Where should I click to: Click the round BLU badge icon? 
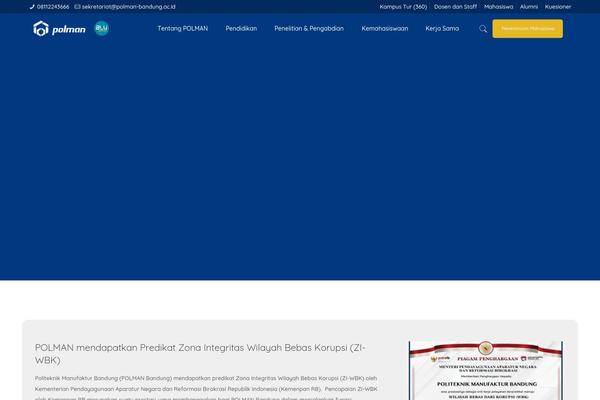[x=102, y=28]
